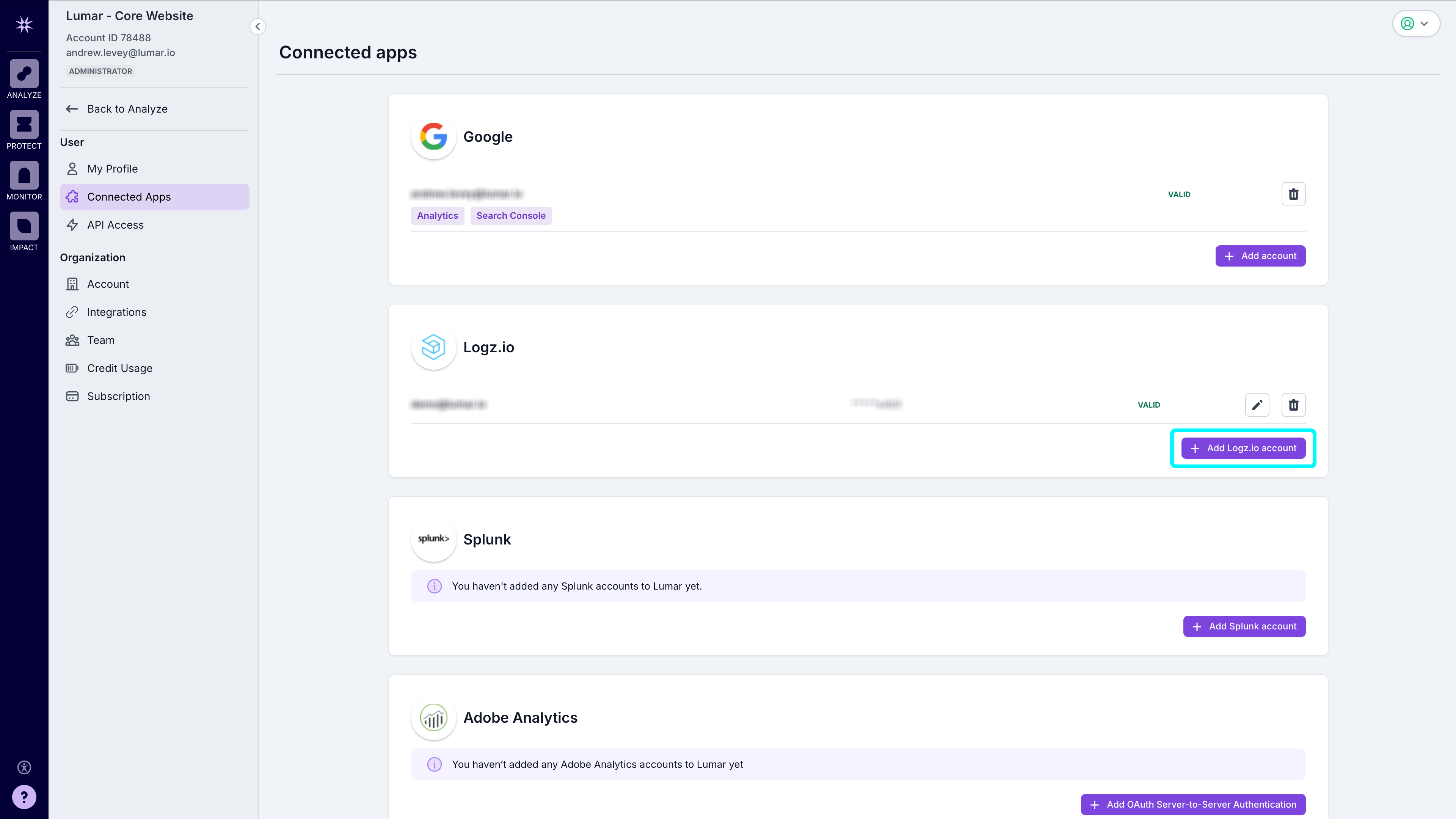
Task: Click the Search Console tag under Google
Action: (511, 215)
